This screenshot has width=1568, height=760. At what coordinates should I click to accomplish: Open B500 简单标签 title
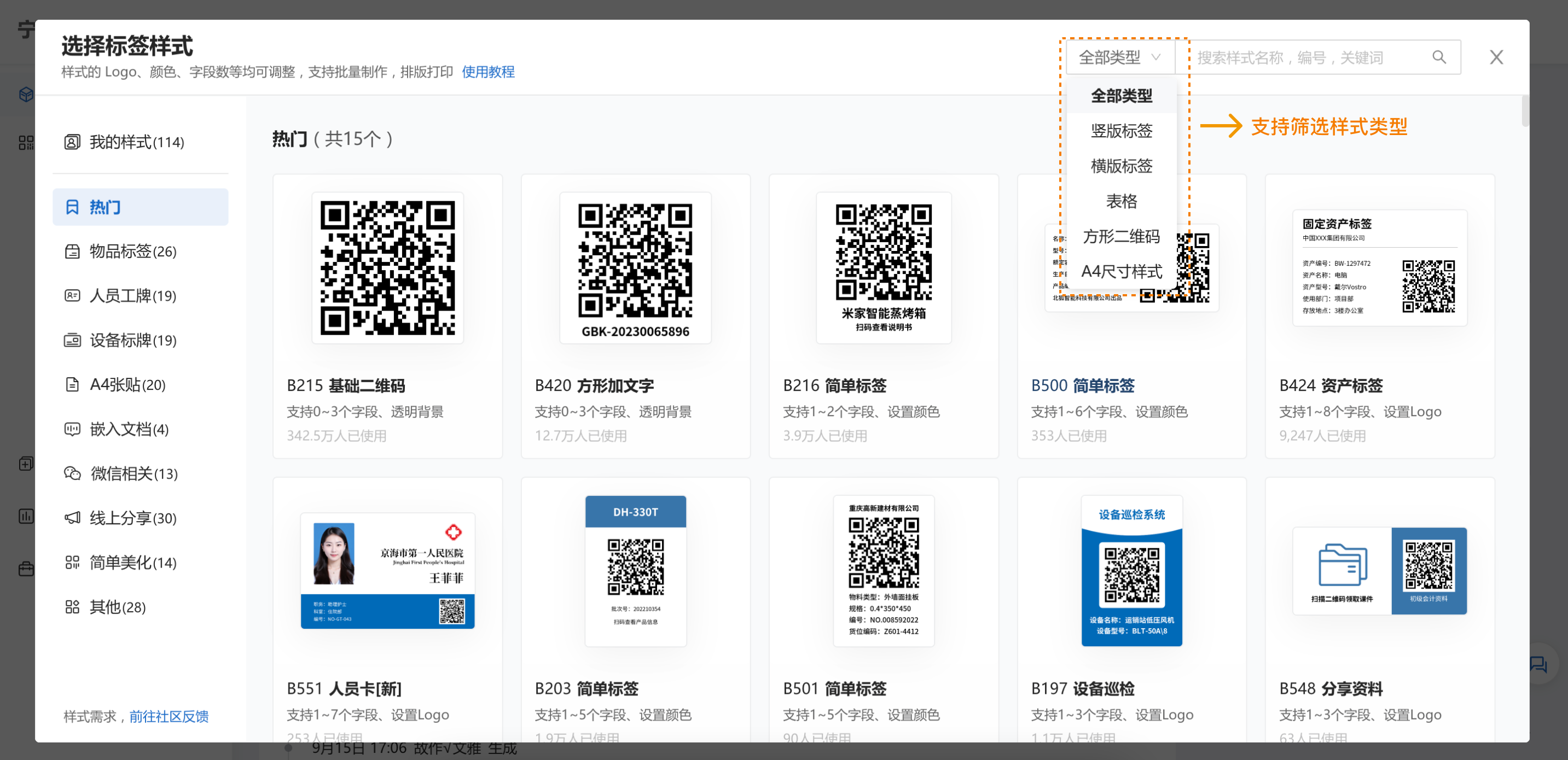click(x=1083, y=385)
